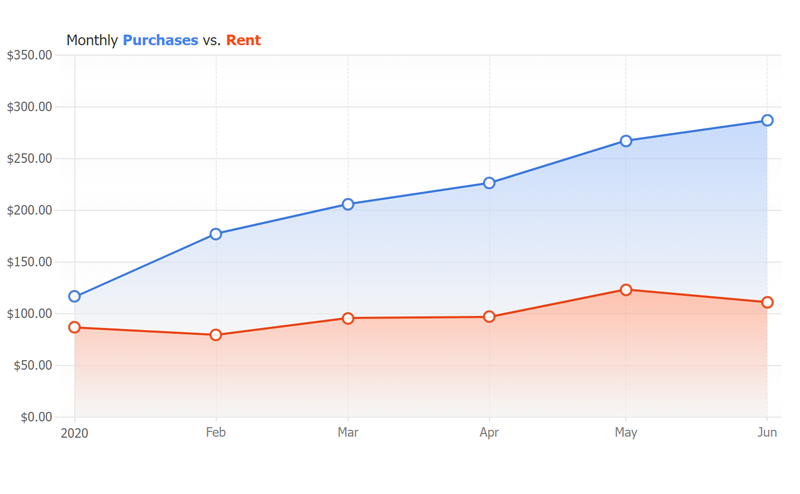The width and height of the screenshot is (800, 494).
Task: Click the first blue Purchases point at 2020
Action: click(75, 297)
